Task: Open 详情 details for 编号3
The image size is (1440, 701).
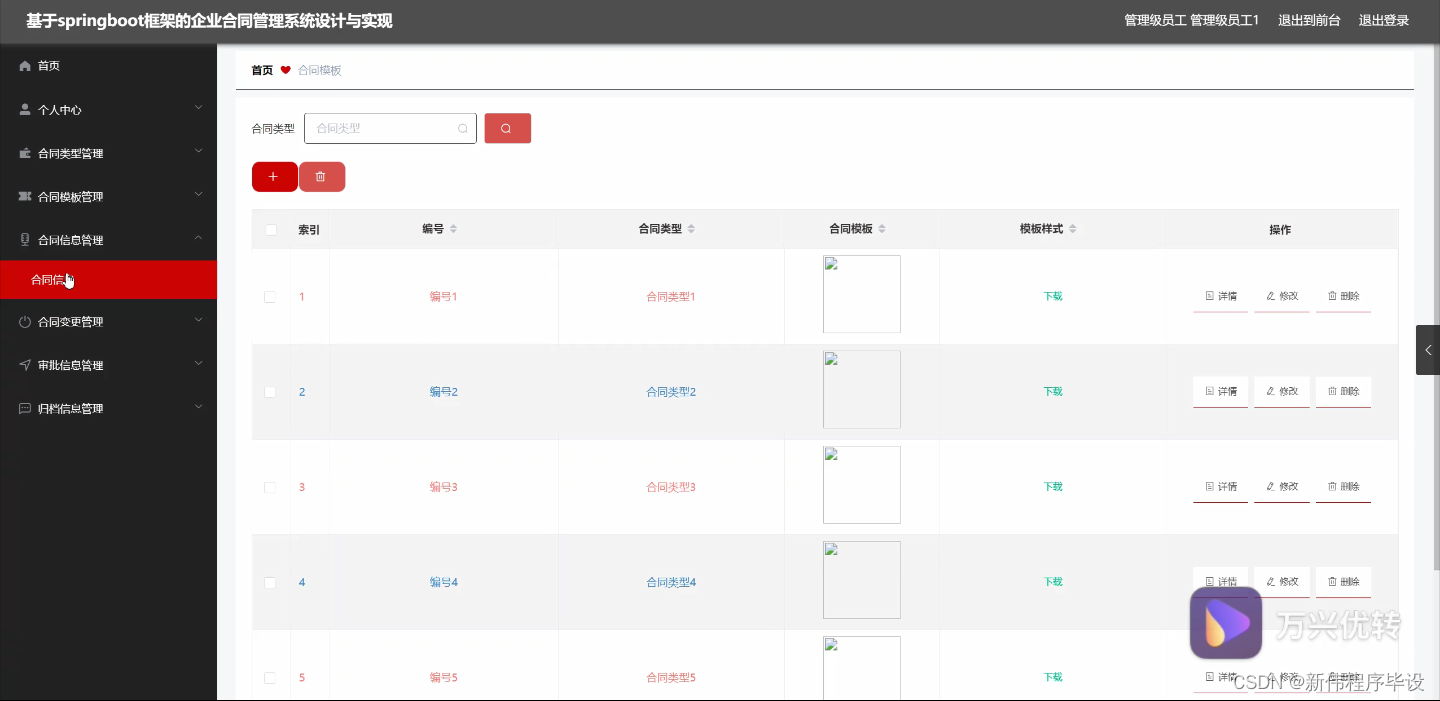Action: 1220,486
